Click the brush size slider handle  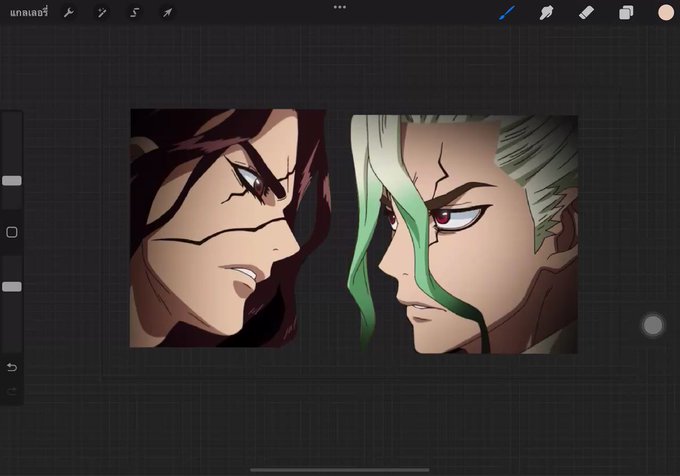pyautogui.click(x=12, y=181)
